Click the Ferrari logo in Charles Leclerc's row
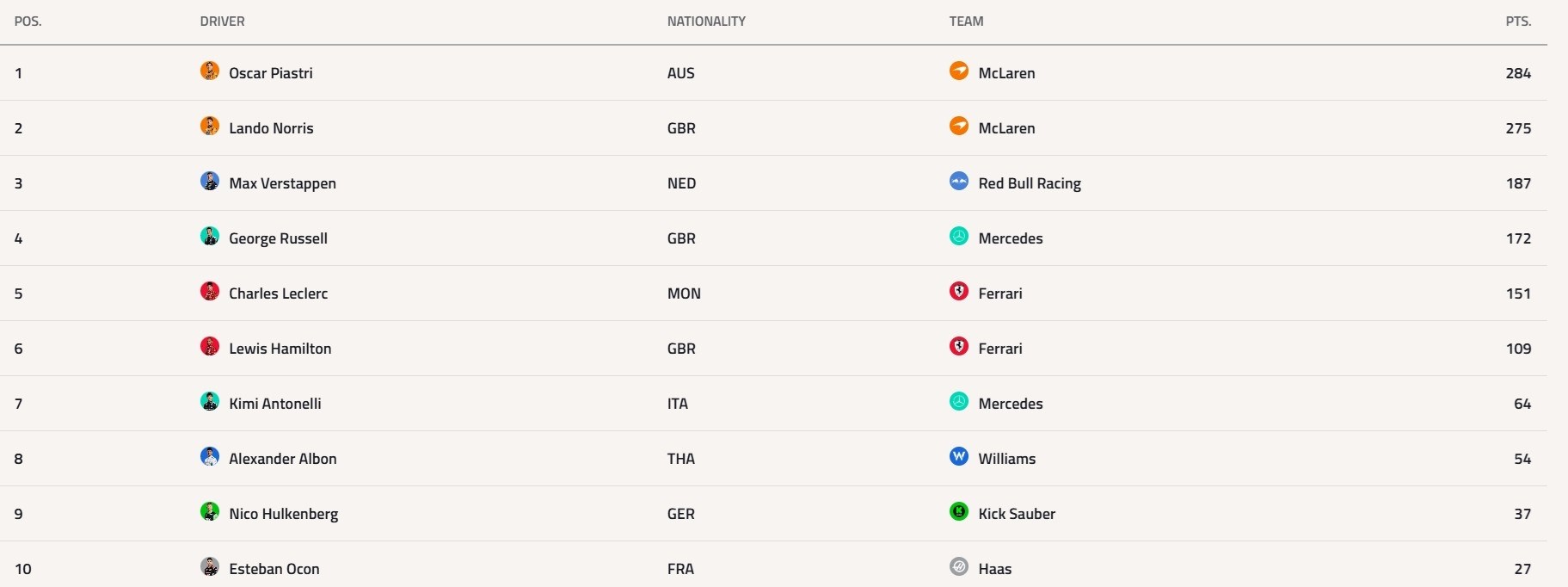 [959, 291]
